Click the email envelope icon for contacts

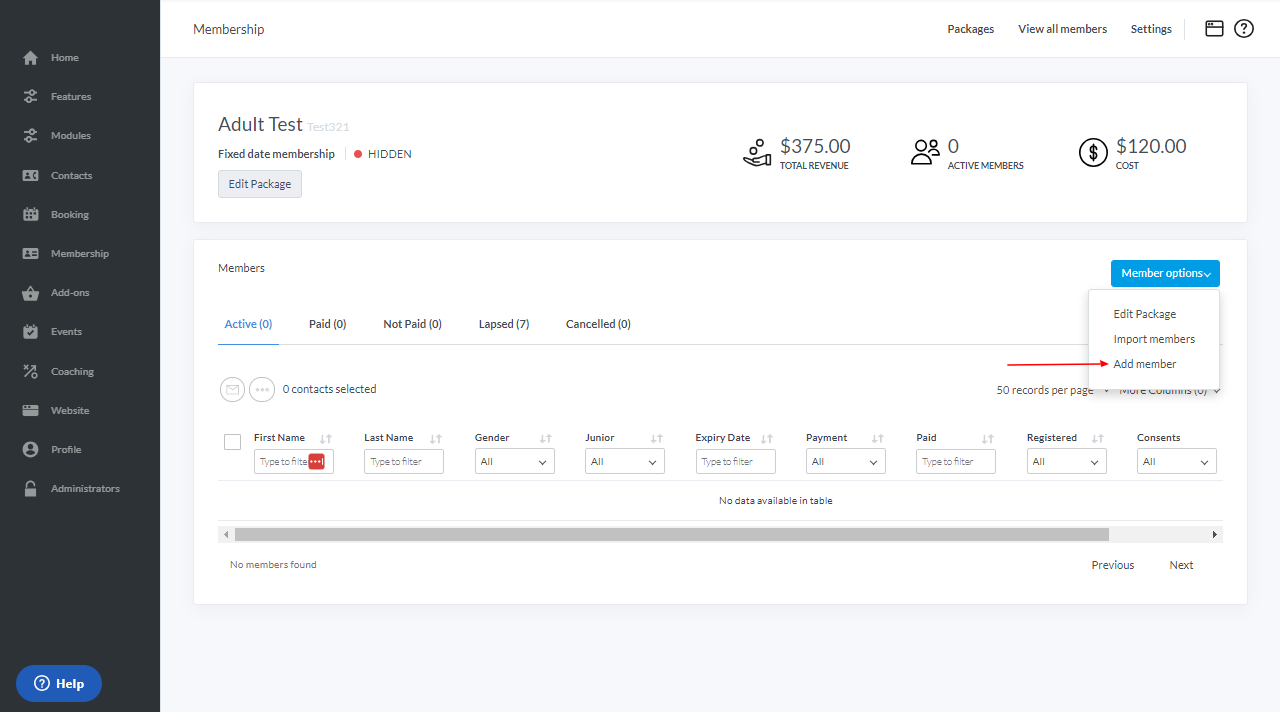(x=233, y=390)
